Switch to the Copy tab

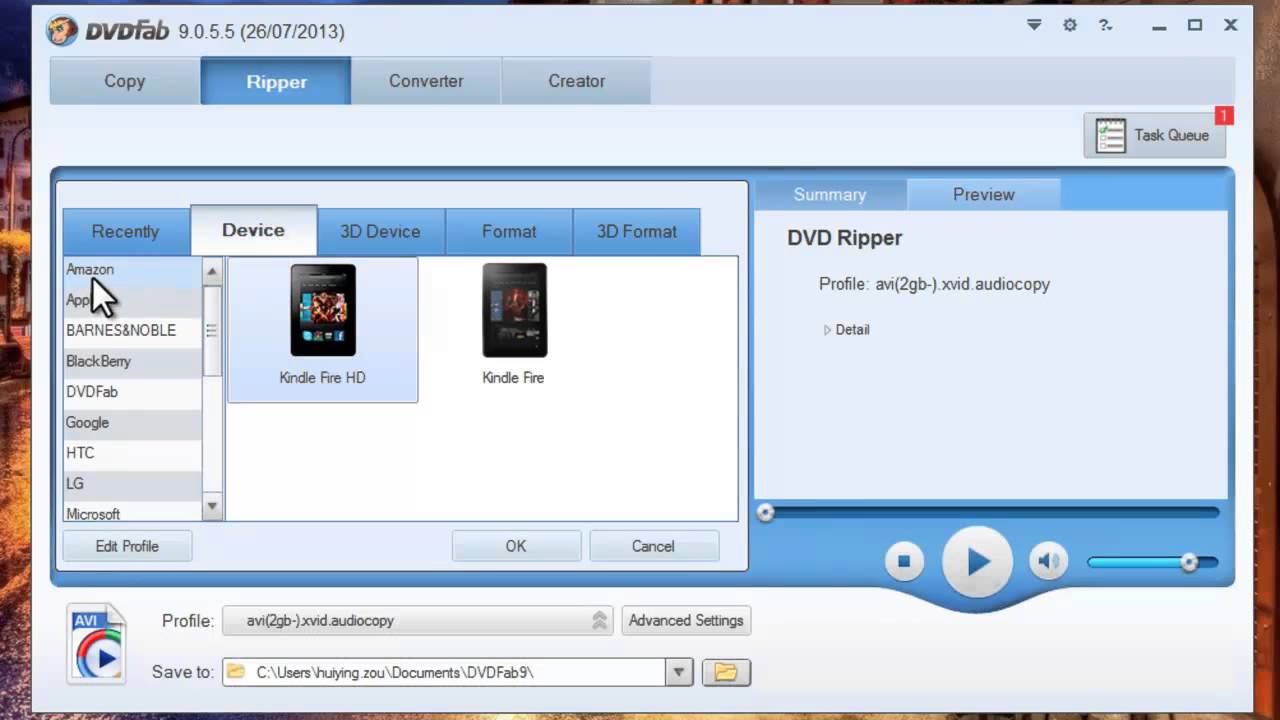[125, 81]
